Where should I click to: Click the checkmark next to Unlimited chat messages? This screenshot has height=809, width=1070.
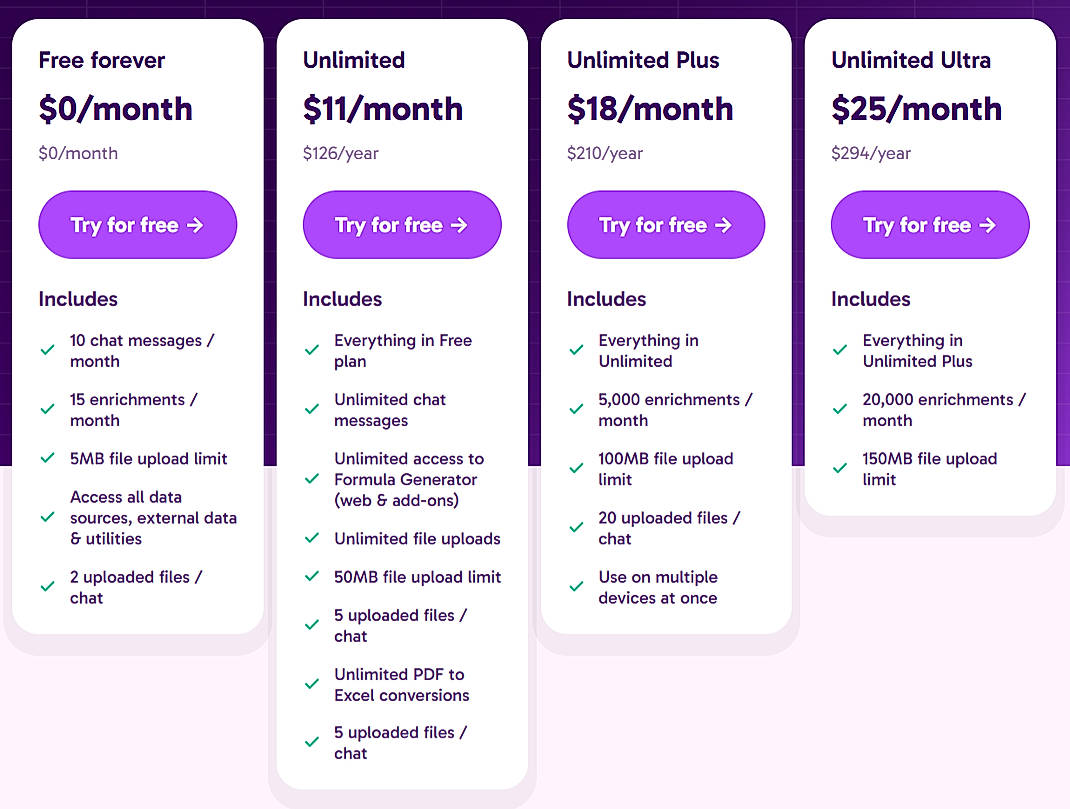tap(311, 409)
